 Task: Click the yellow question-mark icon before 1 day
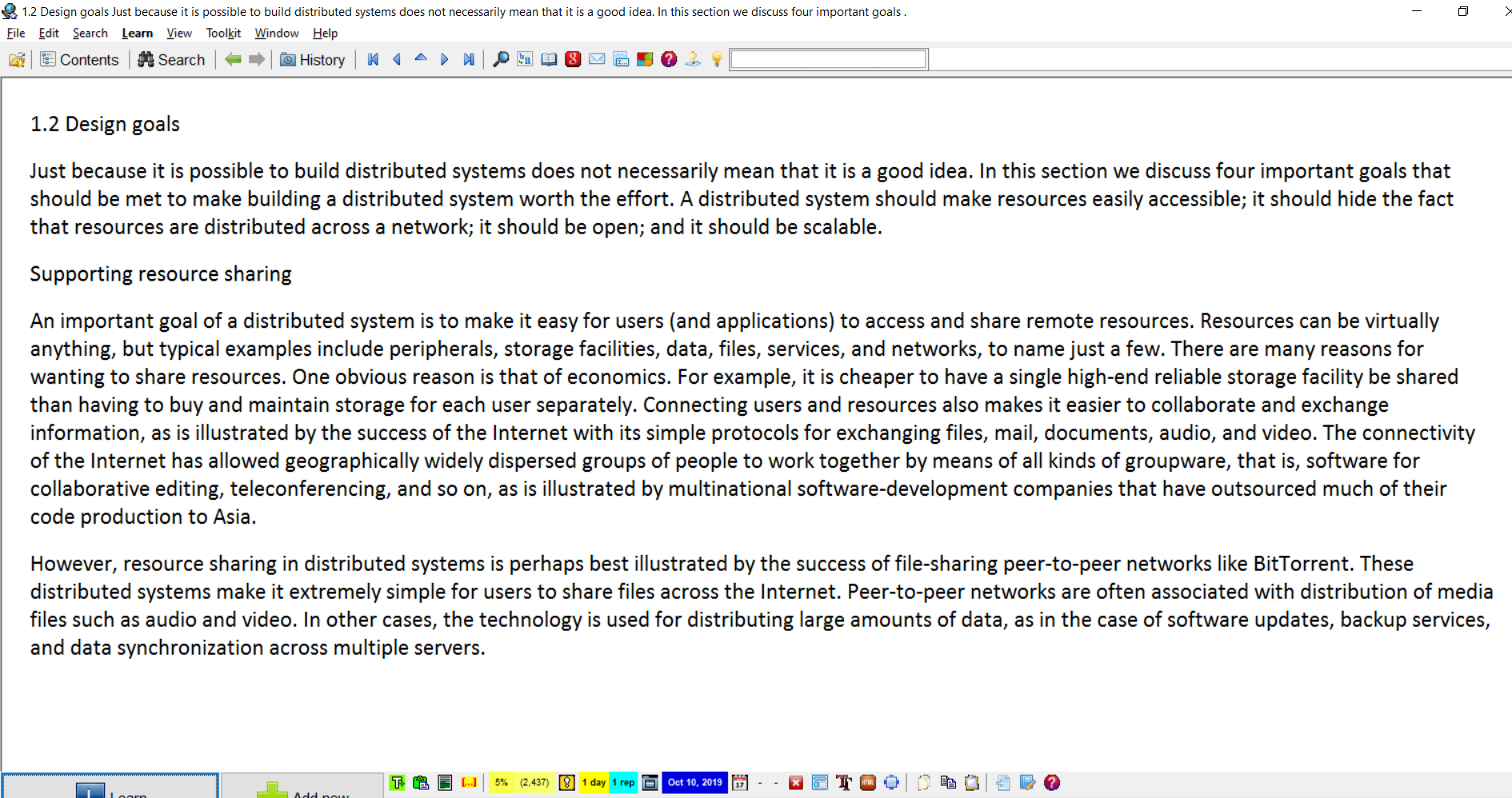coord(567,783)
